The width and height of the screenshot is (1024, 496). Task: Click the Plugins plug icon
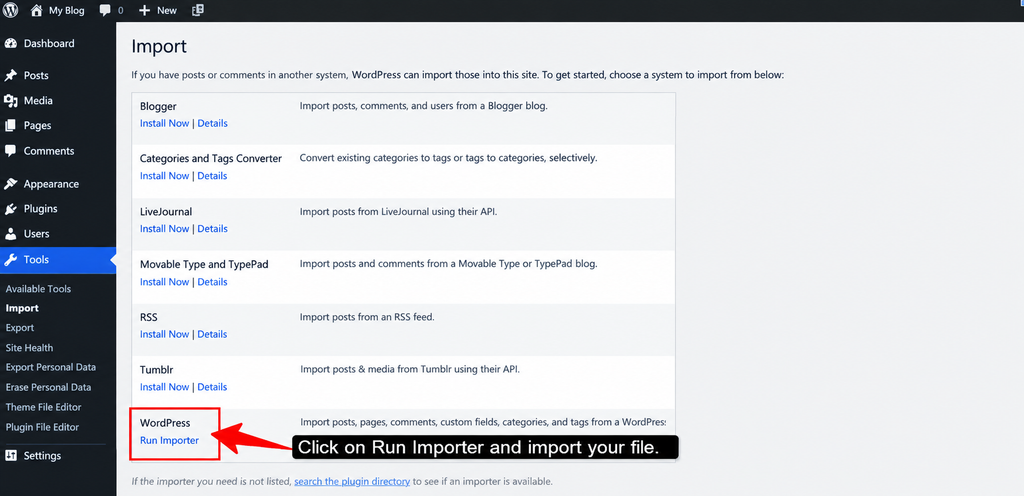(10, 209)
